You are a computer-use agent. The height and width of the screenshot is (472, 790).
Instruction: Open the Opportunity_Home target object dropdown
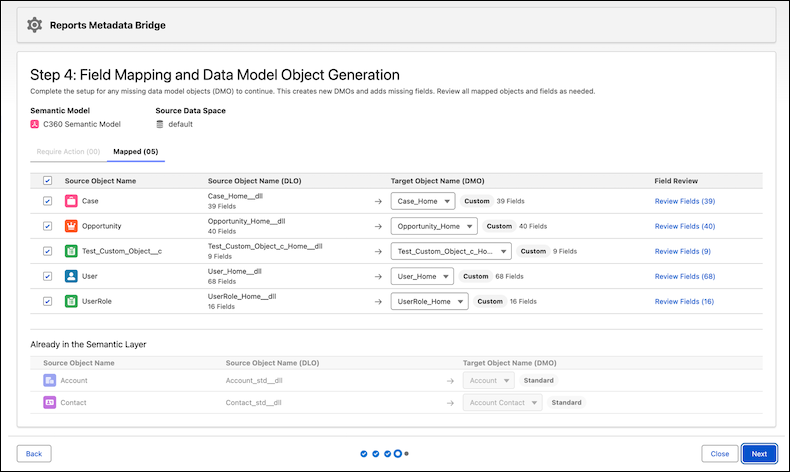pos(434,226)
